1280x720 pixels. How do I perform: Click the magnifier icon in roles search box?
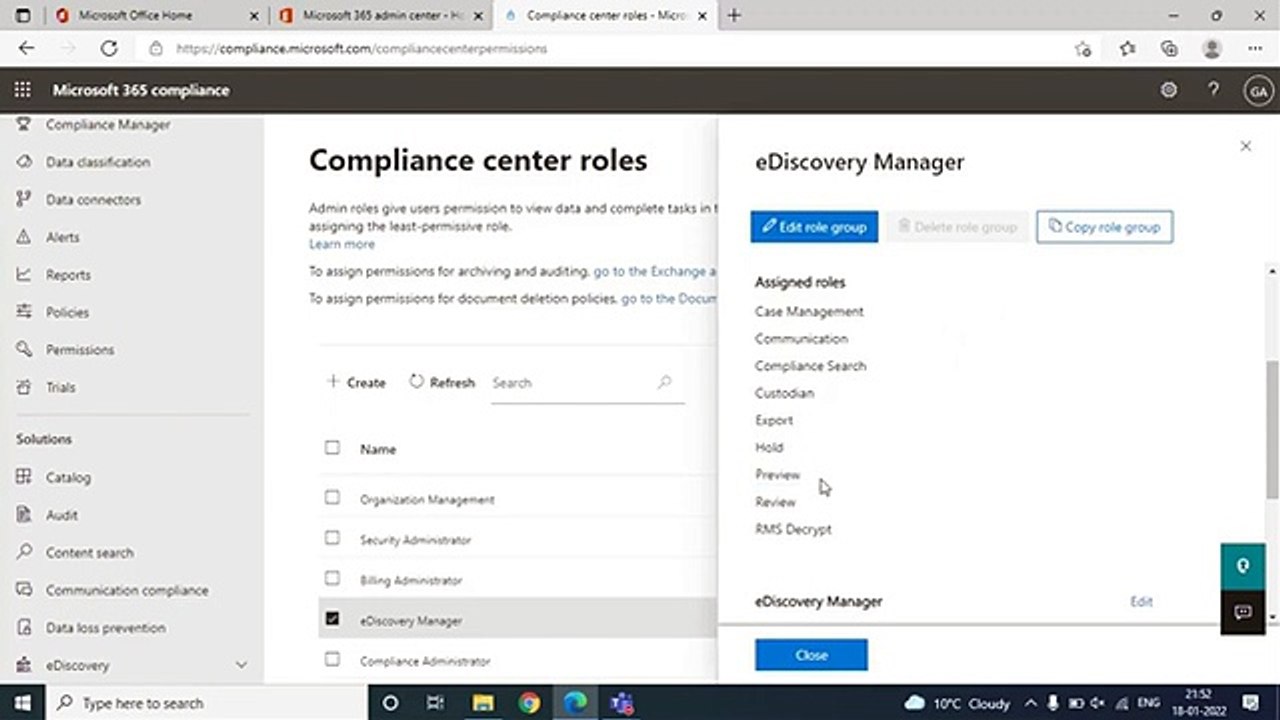[665, 382]
